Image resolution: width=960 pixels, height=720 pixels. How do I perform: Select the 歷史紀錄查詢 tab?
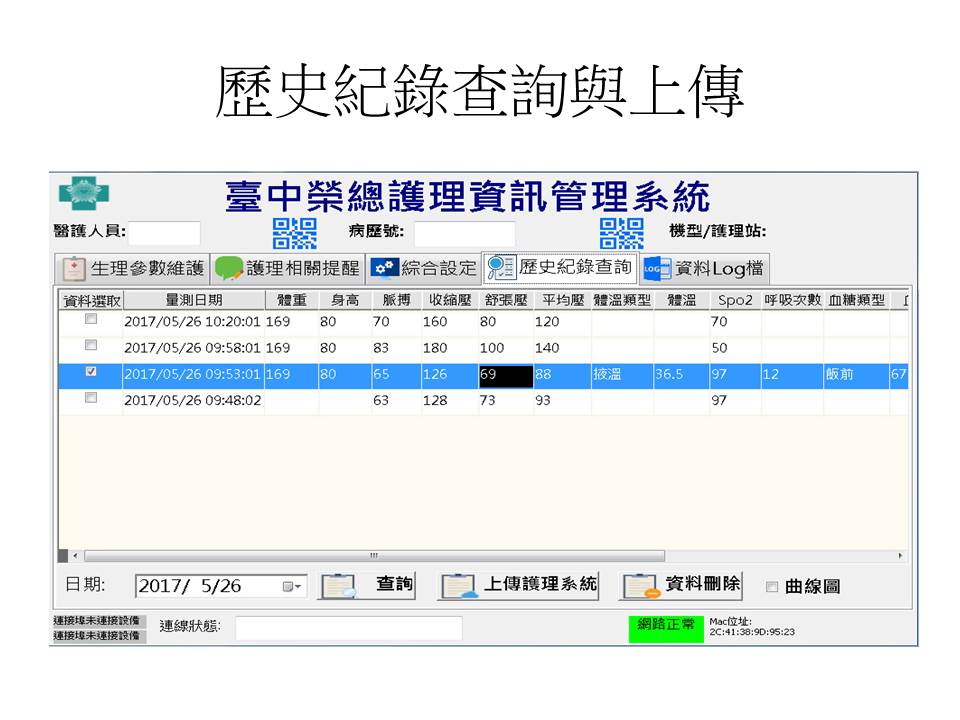pos(560,268)
